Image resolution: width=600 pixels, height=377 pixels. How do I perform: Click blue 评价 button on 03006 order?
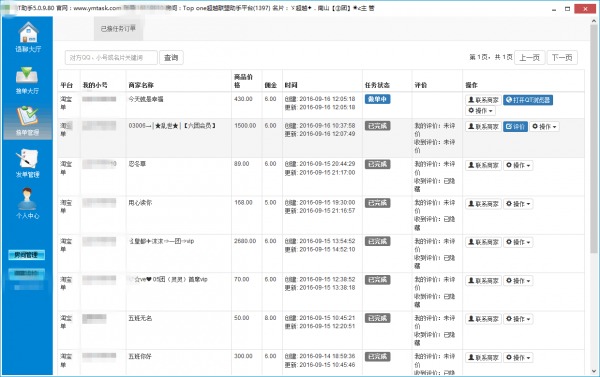coord(515,126)
